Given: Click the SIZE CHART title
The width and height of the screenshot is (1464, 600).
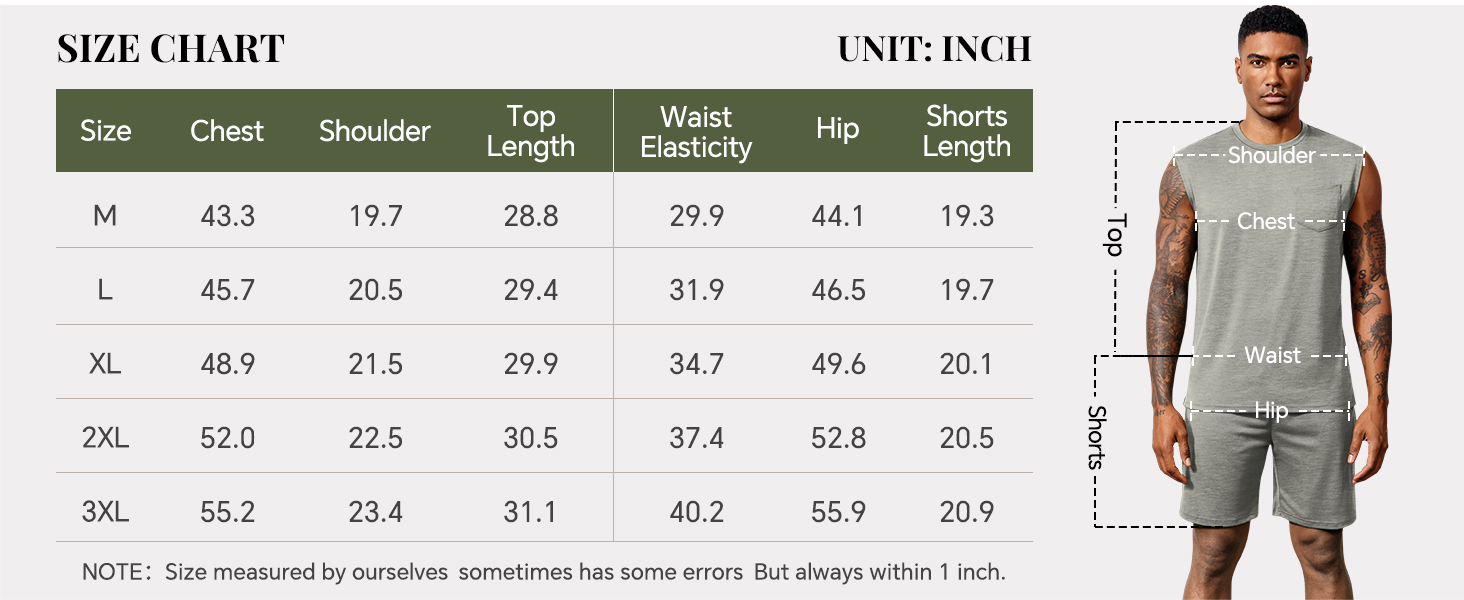Looking at the screenshot, I should click(171, 49).
